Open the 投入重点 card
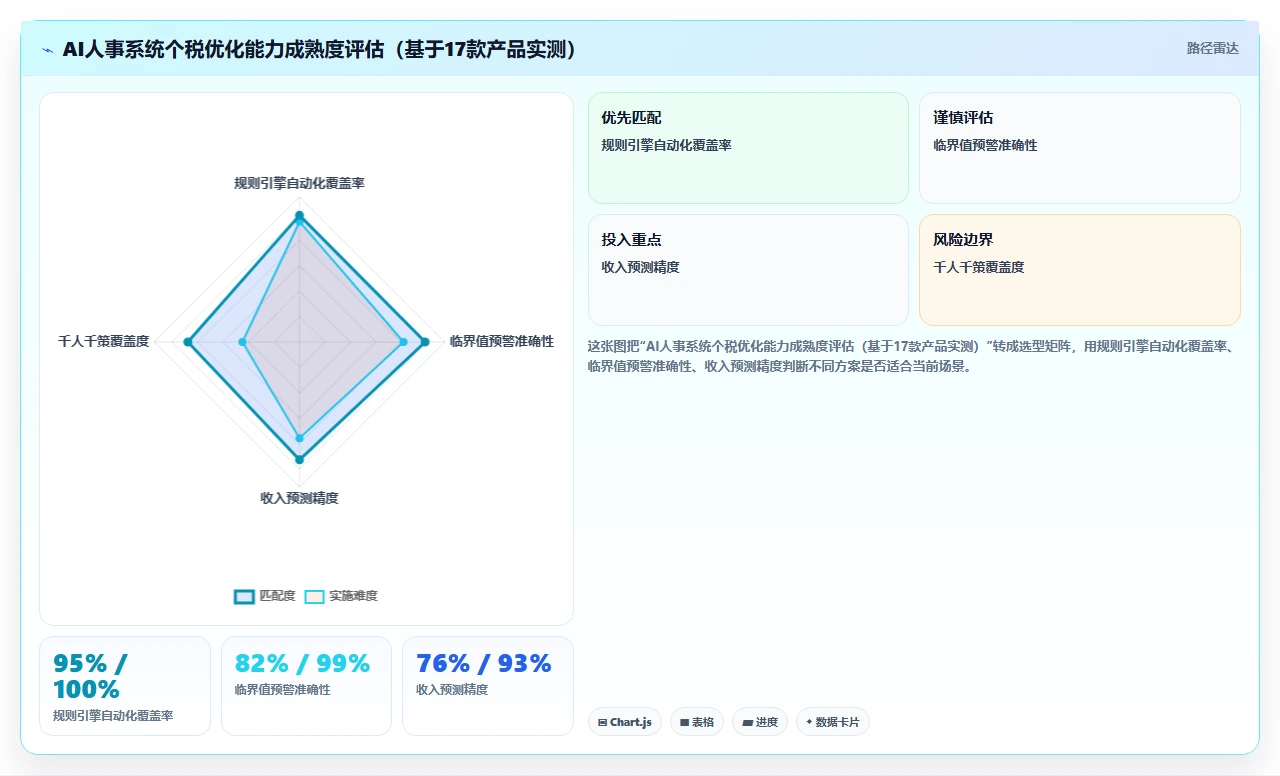 748,270
